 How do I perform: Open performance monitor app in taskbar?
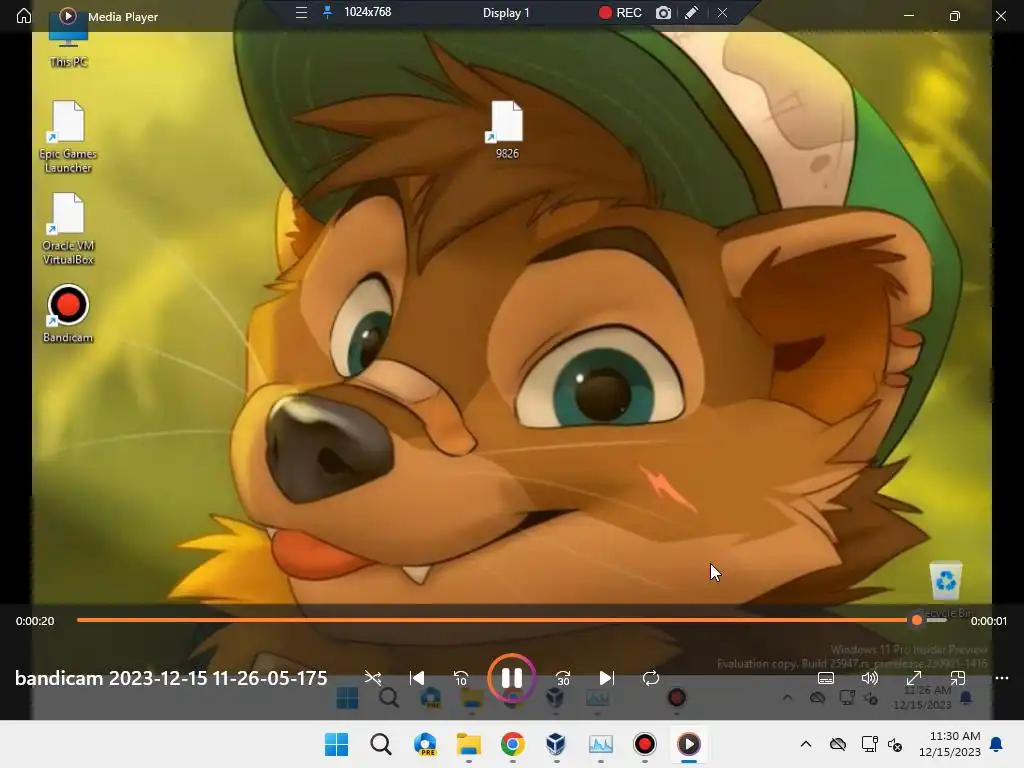[x=600, y=744]
